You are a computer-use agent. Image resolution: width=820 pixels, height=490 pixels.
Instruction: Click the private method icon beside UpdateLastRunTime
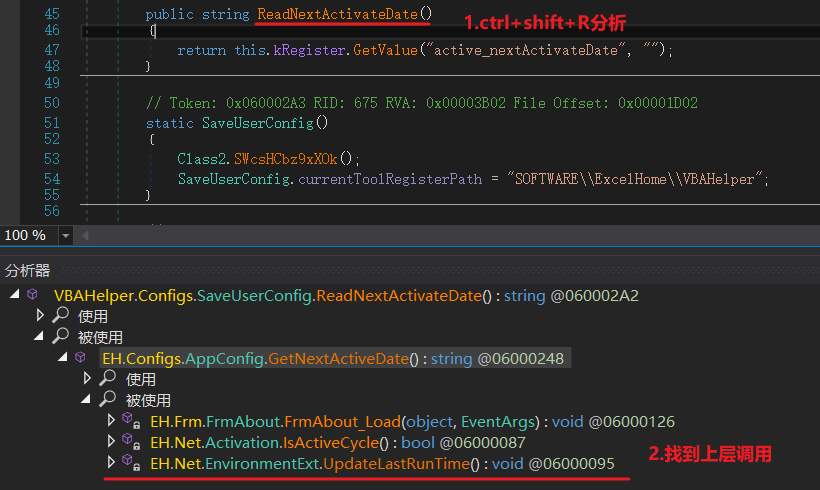click(x=131, y=462)
